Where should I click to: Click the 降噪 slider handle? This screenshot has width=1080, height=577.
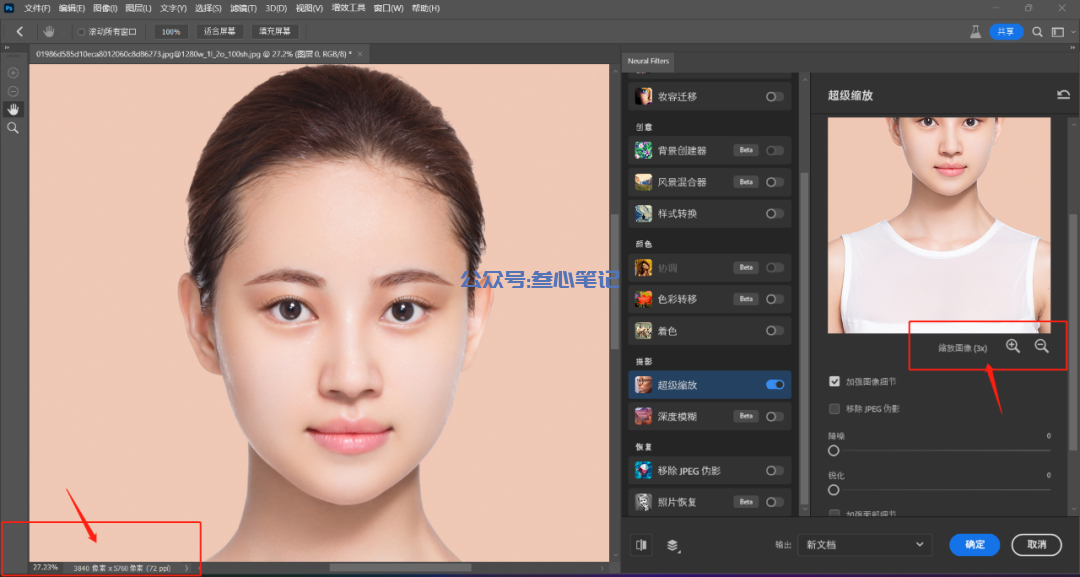click(833, 451)
